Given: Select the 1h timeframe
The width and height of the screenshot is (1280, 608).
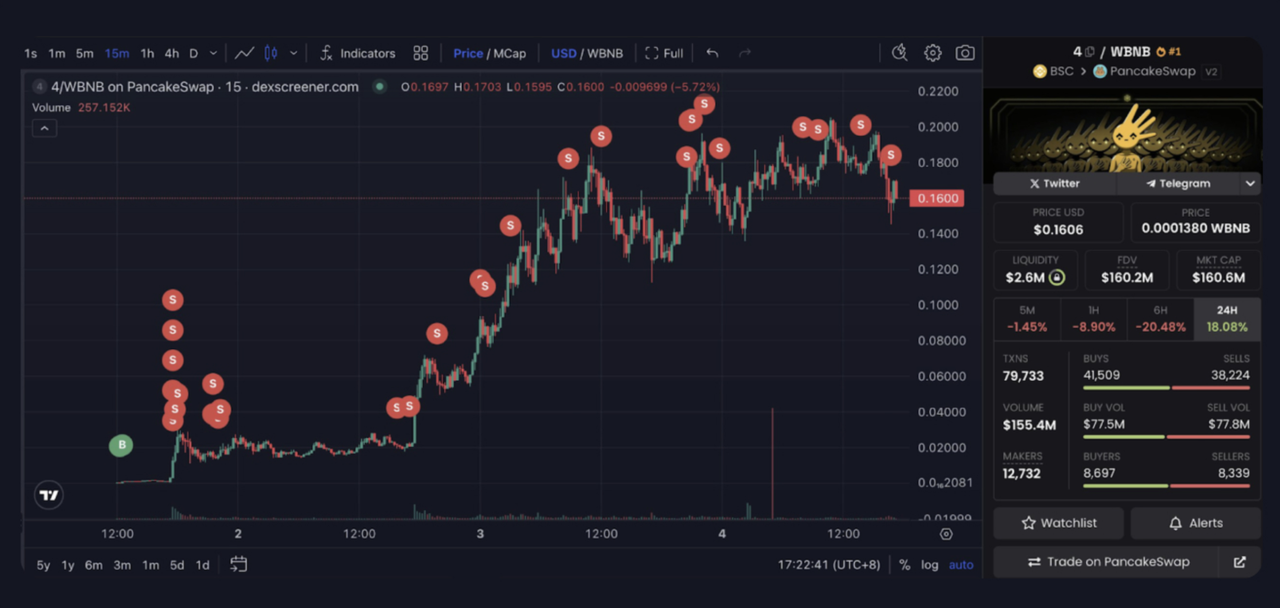Looking at the screenshot, I should coord(147,53).
